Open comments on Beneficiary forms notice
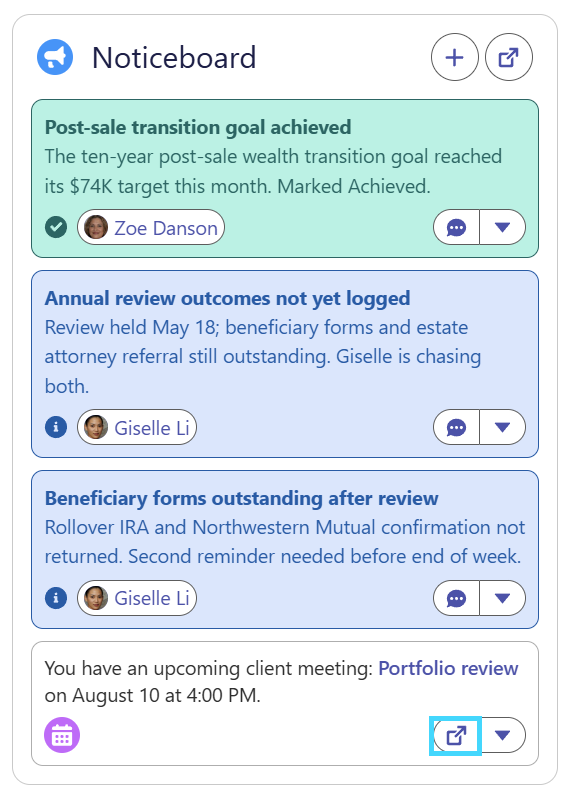The width and height of the screenshot is (567, 796). pos(456,598)
